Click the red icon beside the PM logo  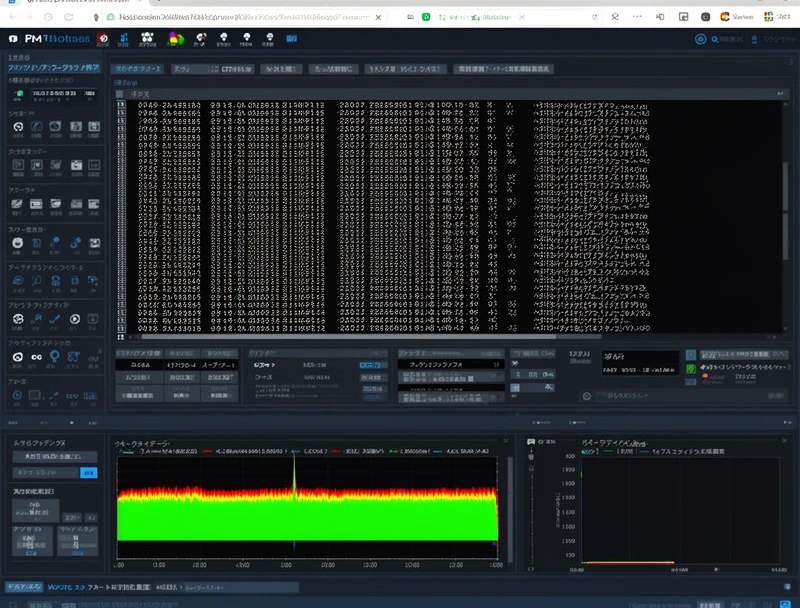tap(101, 38)
